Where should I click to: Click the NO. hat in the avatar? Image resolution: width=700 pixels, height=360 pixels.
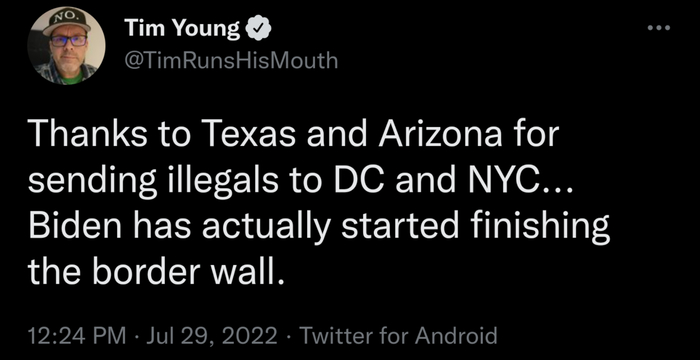[x=66, y=23]
